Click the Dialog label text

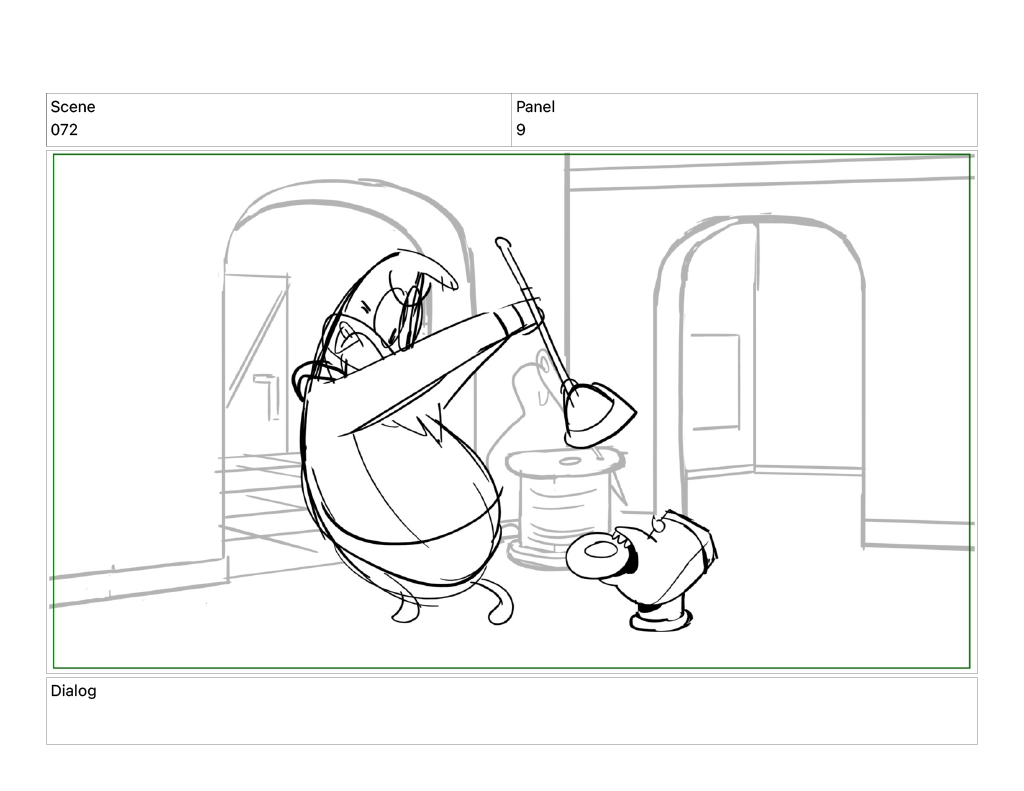point(73,691)
